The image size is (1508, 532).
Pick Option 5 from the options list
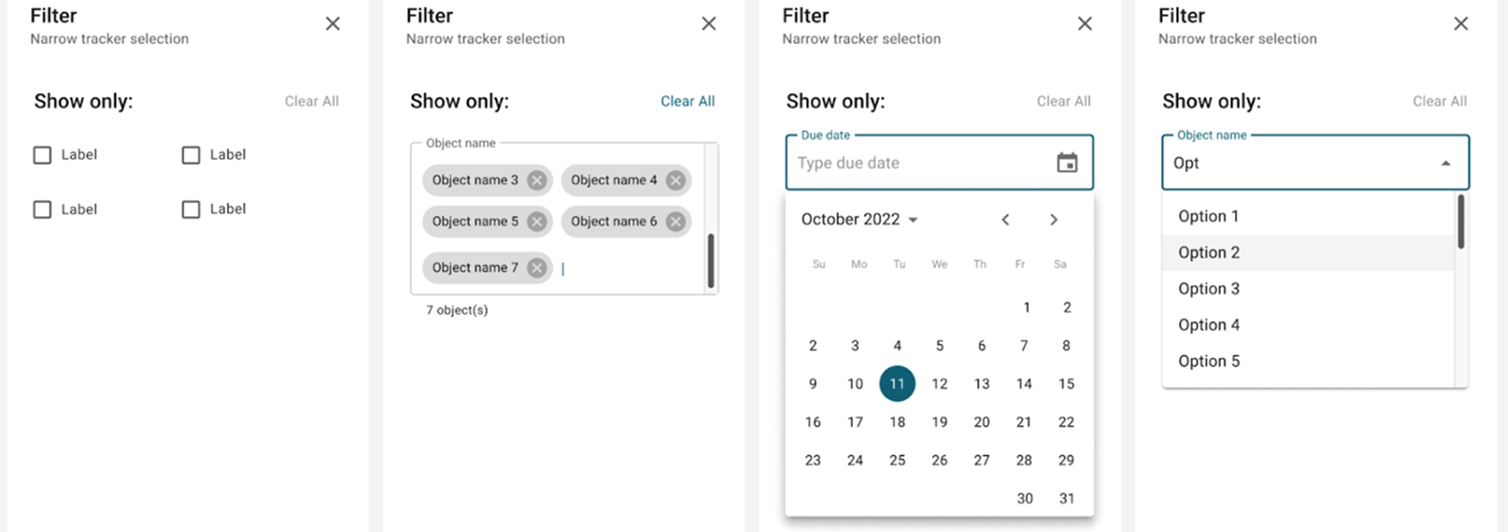tap(1209, 361)
